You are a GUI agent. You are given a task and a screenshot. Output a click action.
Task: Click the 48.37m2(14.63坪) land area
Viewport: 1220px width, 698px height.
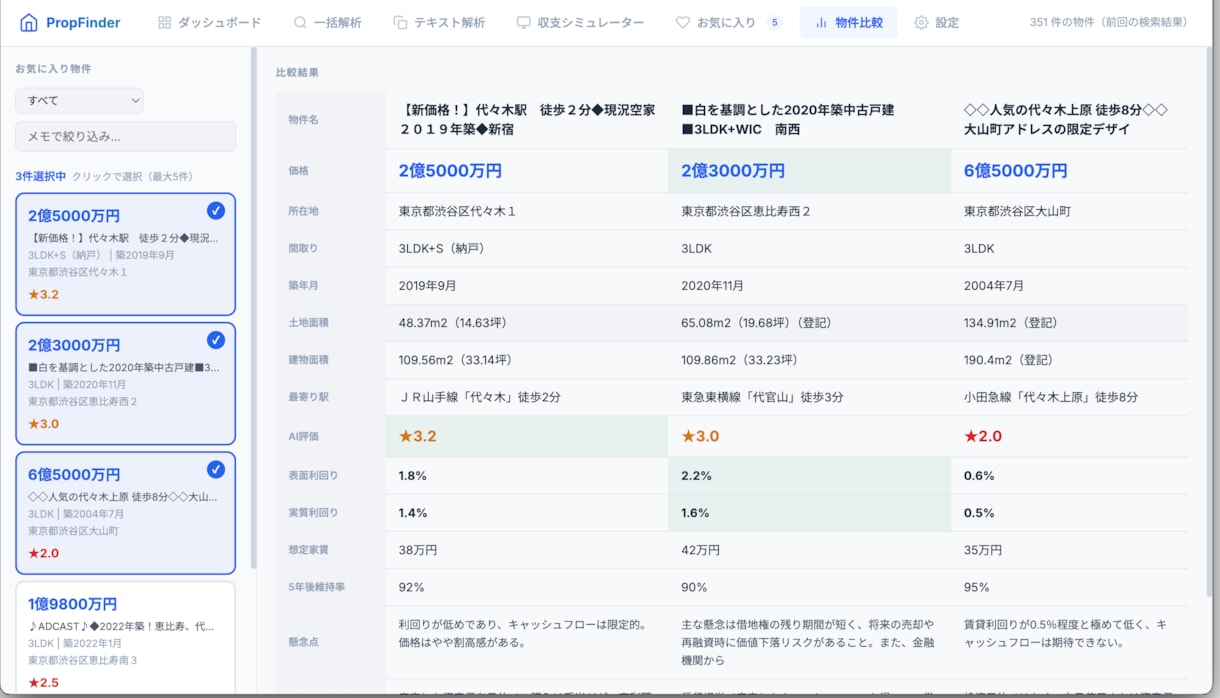(x=455, y=323)
